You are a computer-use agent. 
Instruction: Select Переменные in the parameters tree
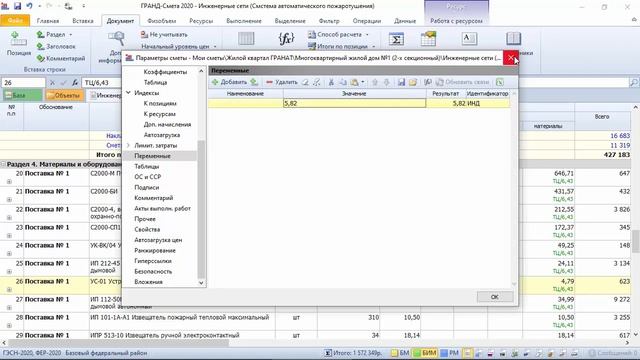tap(152, 156)
